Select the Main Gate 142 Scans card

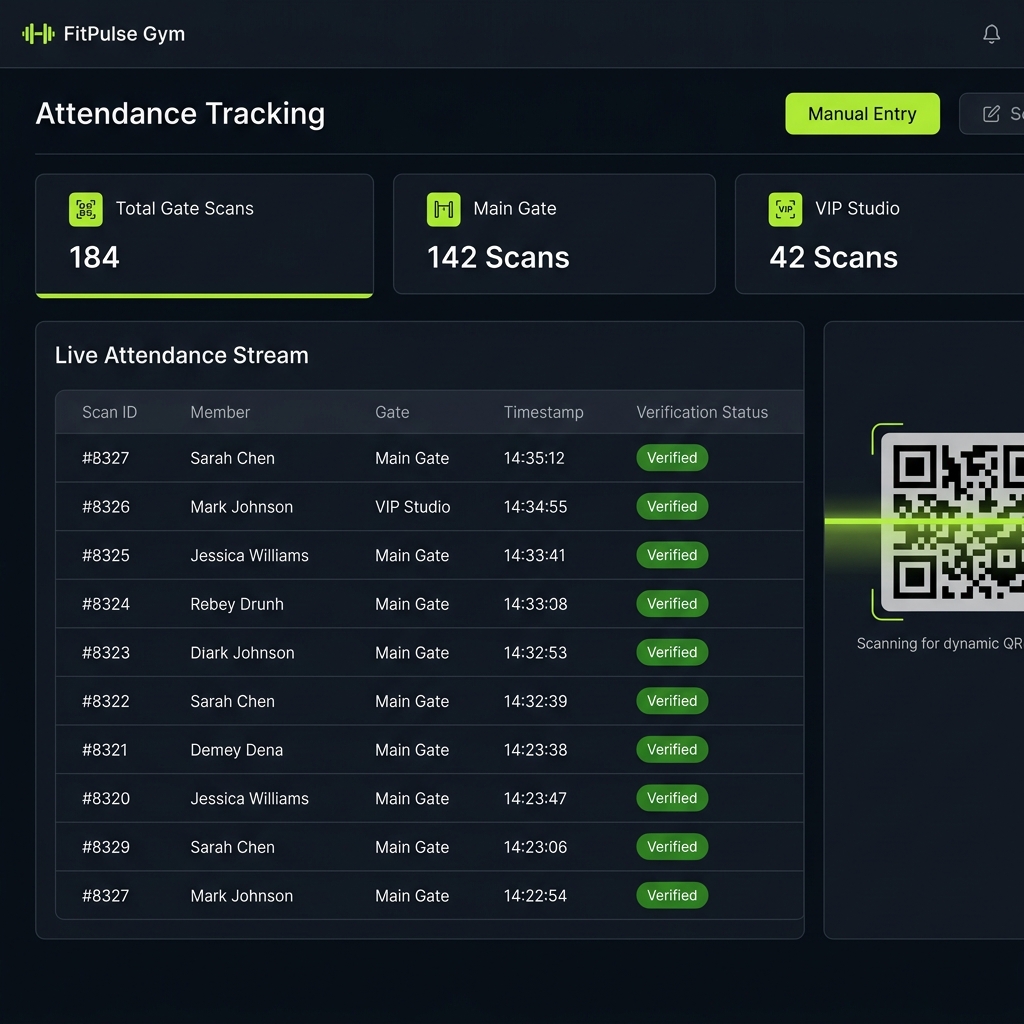coord(554,234)
